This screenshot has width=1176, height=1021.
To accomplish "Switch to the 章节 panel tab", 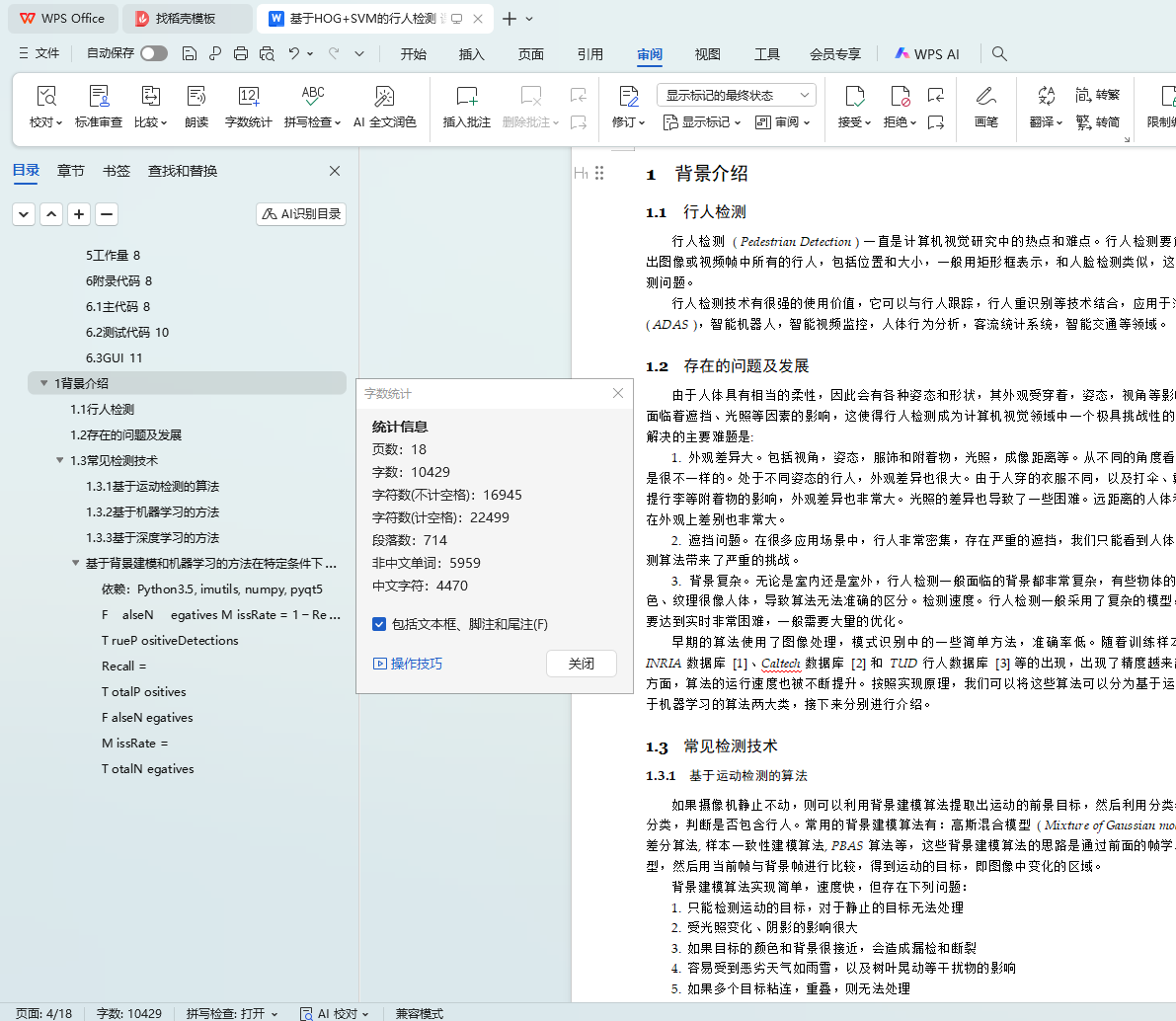I will click(71, 171).
